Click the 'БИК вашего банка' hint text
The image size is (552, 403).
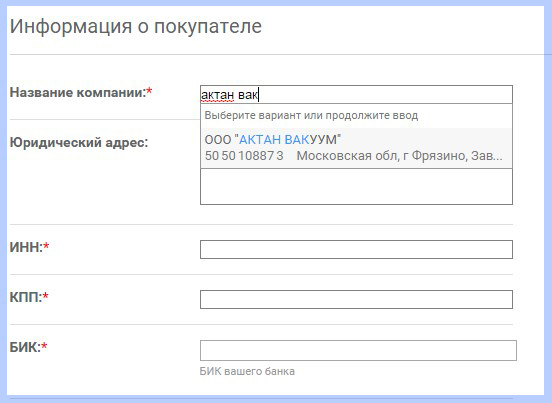(247, 371)
